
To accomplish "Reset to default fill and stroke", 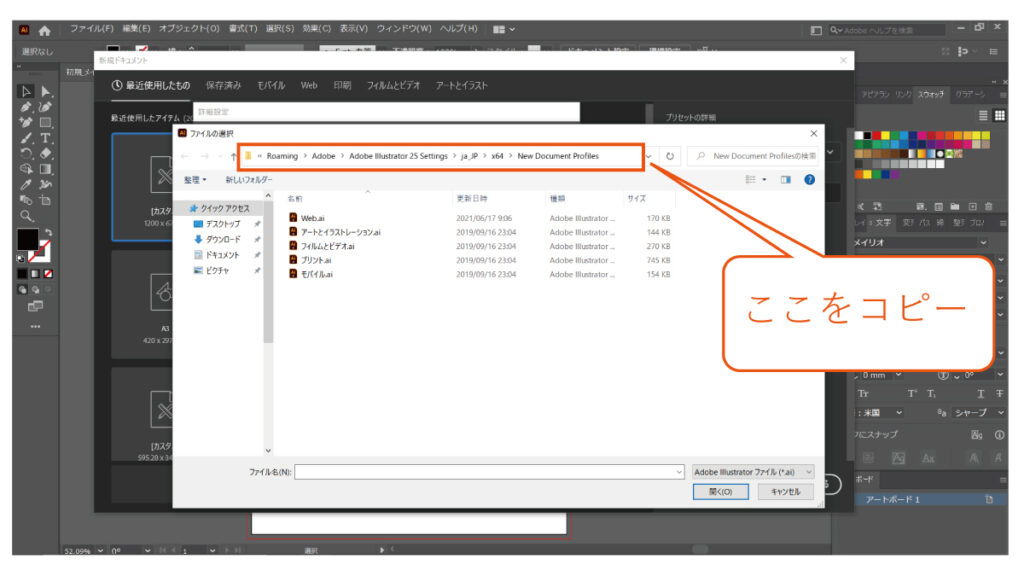I will 21,259.
